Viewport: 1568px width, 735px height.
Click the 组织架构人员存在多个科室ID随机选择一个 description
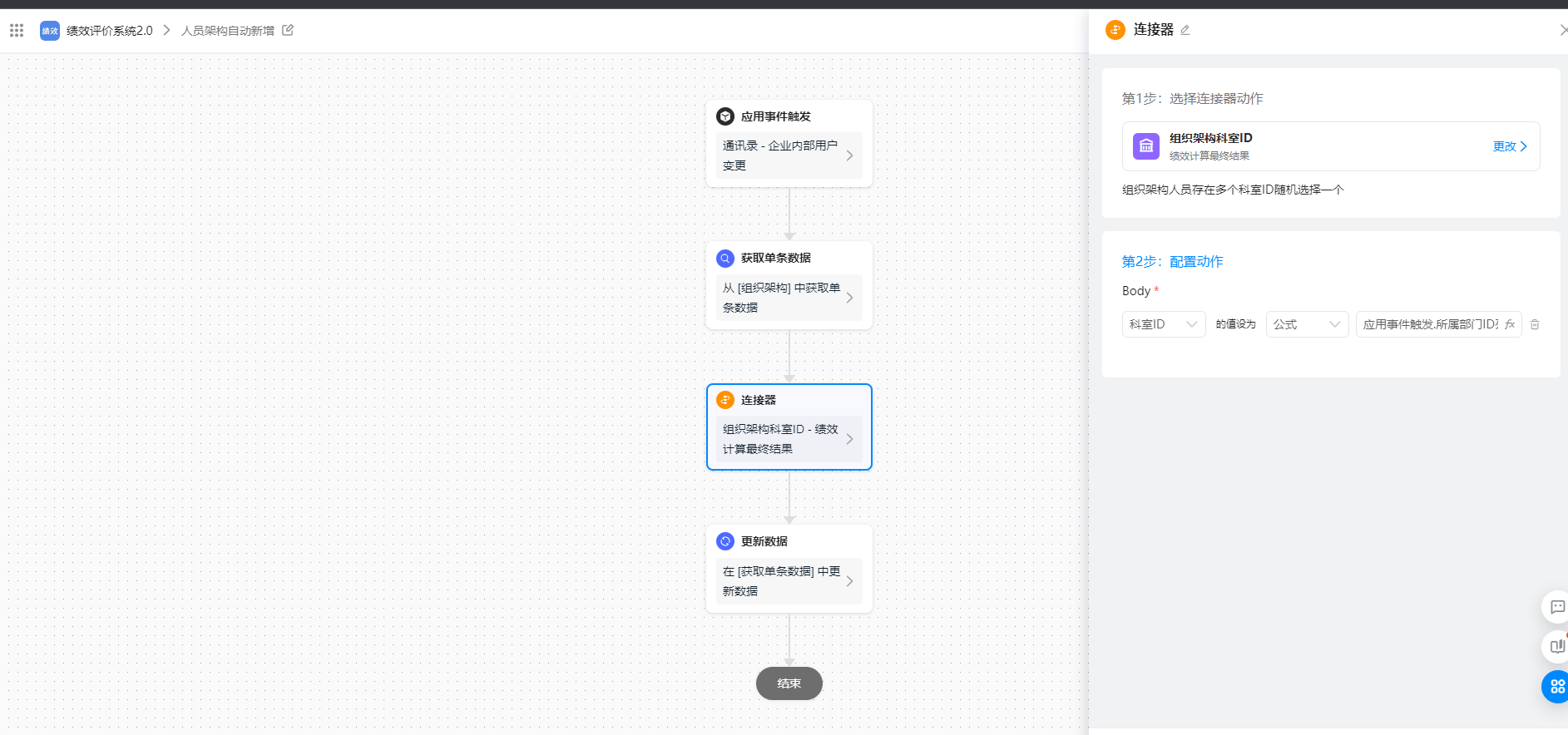1233,190
